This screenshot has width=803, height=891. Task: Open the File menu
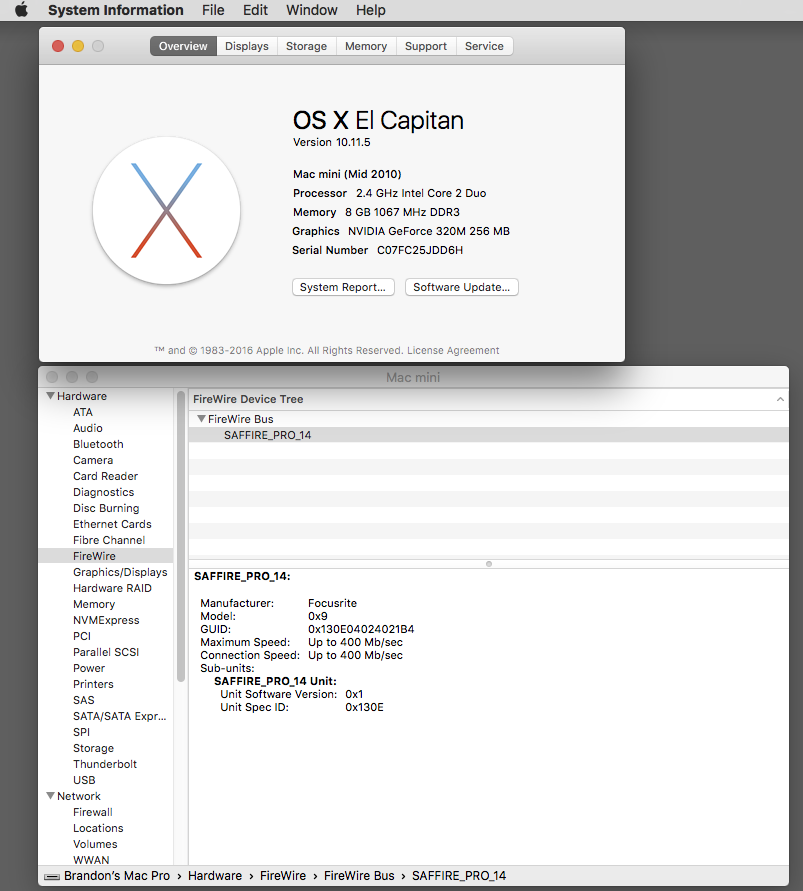(213, 10)
